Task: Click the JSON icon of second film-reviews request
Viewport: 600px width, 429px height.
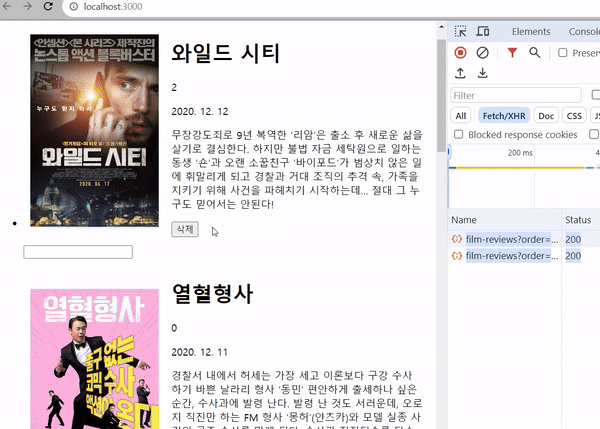Action: [457, 256]
